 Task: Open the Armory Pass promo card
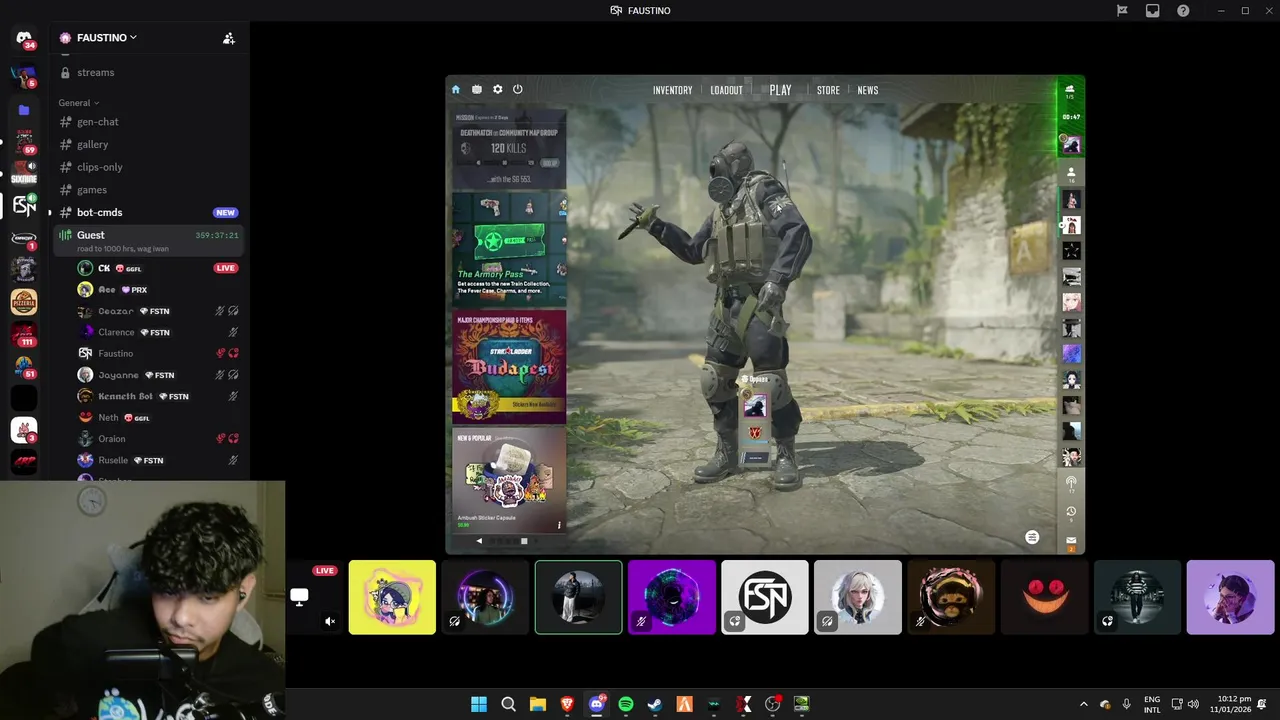(509, 249)
